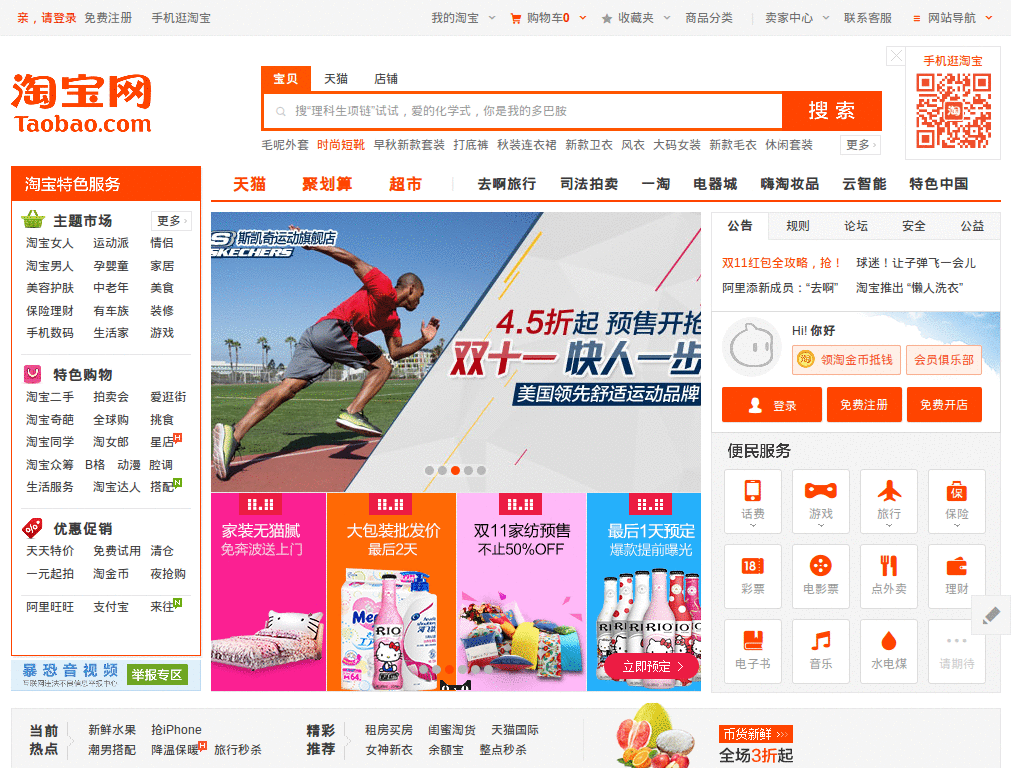Image resolution: width=1024 pixels, height=768 pixels.
Task: Click the 免费注册 orange button
Action: pos(864,405)
